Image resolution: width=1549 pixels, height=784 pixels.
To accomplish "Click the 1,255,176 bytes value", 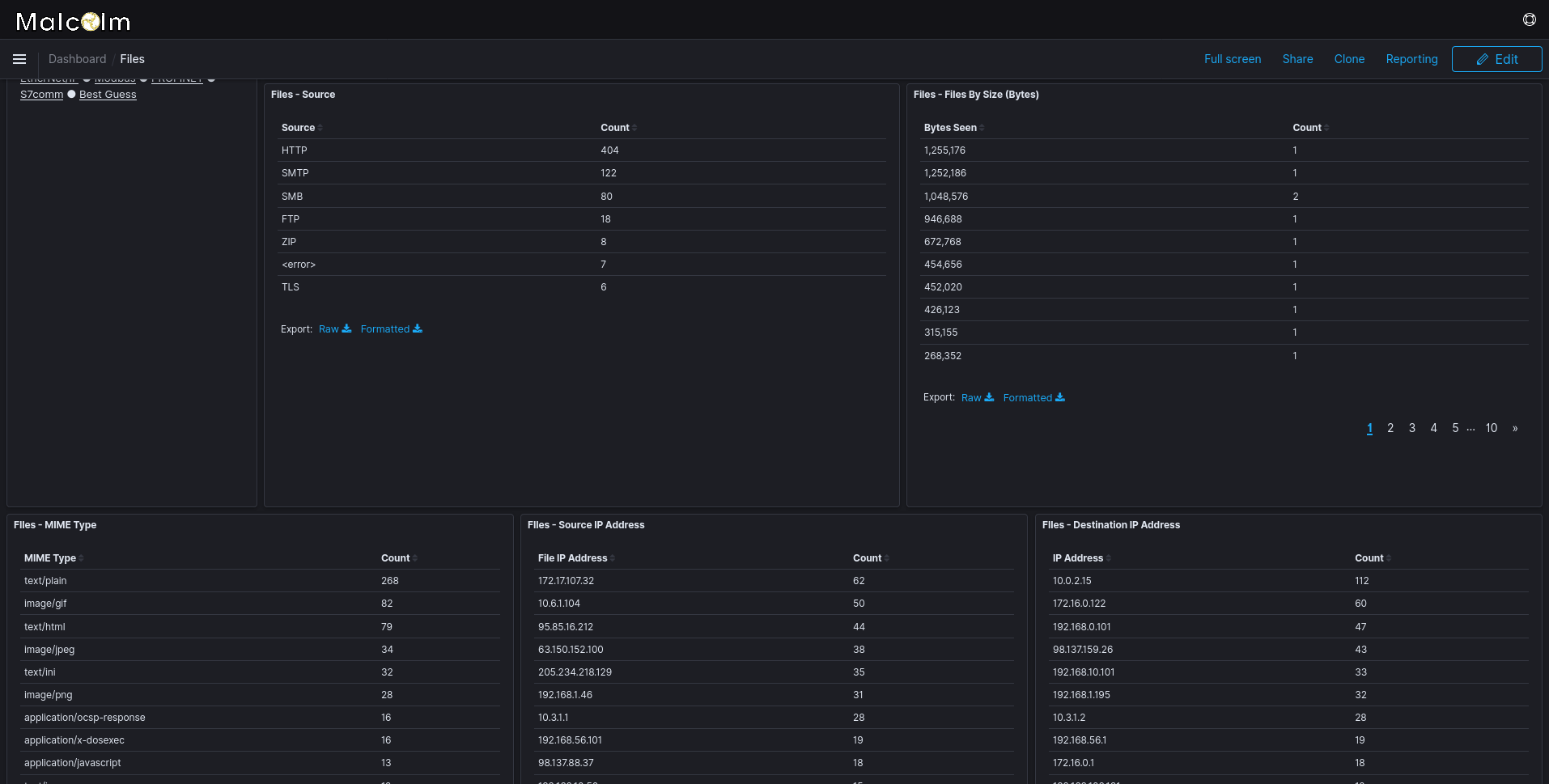I will click(x=944, y=150).
